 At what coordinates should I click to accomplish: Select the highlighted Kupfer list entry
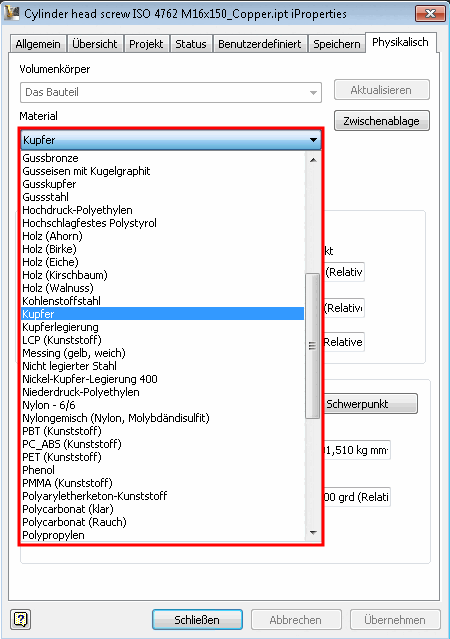[163, 314]
